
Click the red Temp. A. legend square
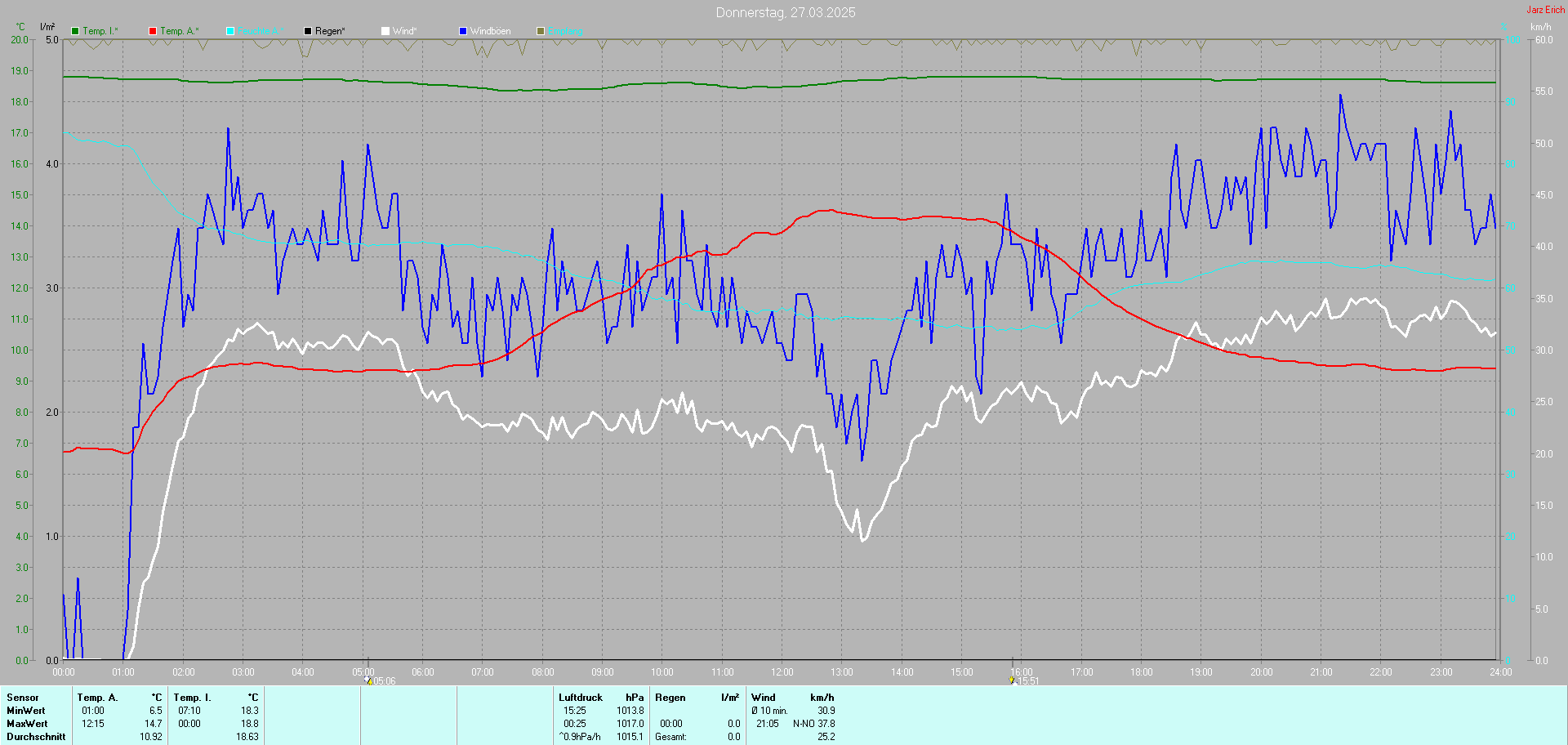[153, 31]
